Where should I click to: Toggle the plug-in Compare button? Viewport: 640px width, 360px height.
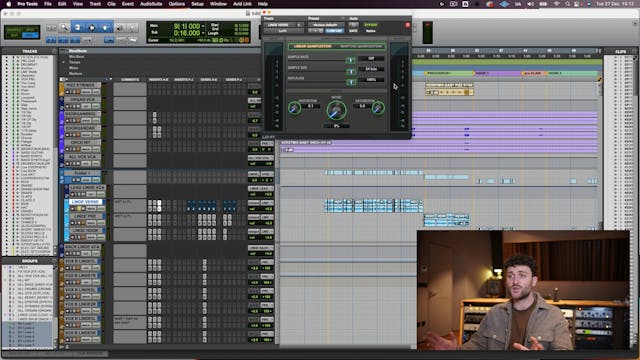pyautogui.click(x=334, y=31)
